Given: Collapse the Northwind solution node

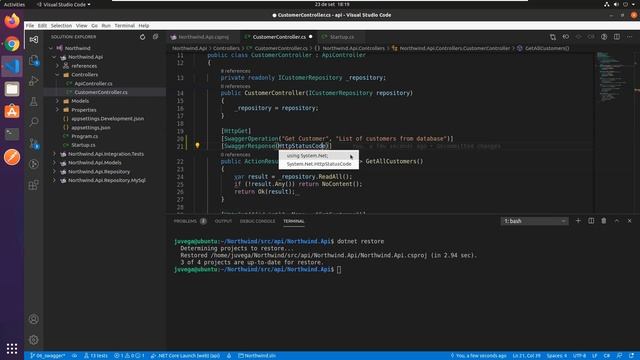Looking at the screenshot, I should (x=51, y=48).
